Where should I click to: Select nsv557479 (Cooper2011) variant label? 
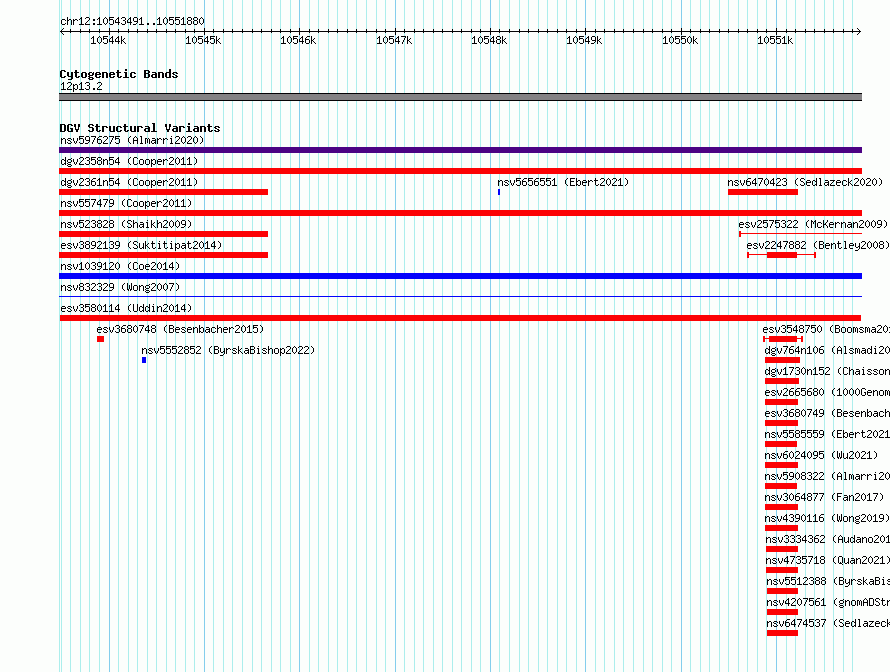coord(126,203)
